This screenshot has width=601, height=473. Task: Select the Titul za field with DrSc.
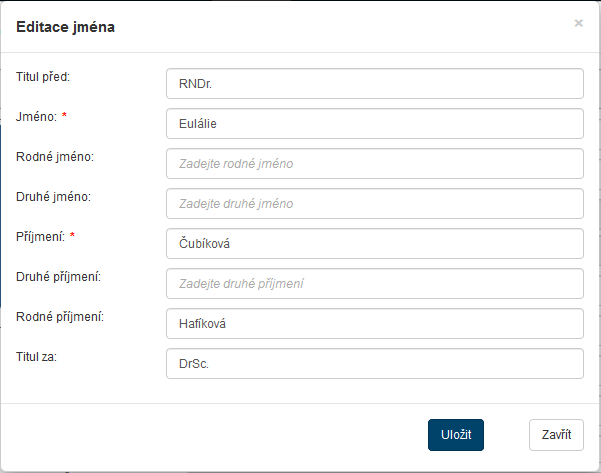(x=374, y=364)
